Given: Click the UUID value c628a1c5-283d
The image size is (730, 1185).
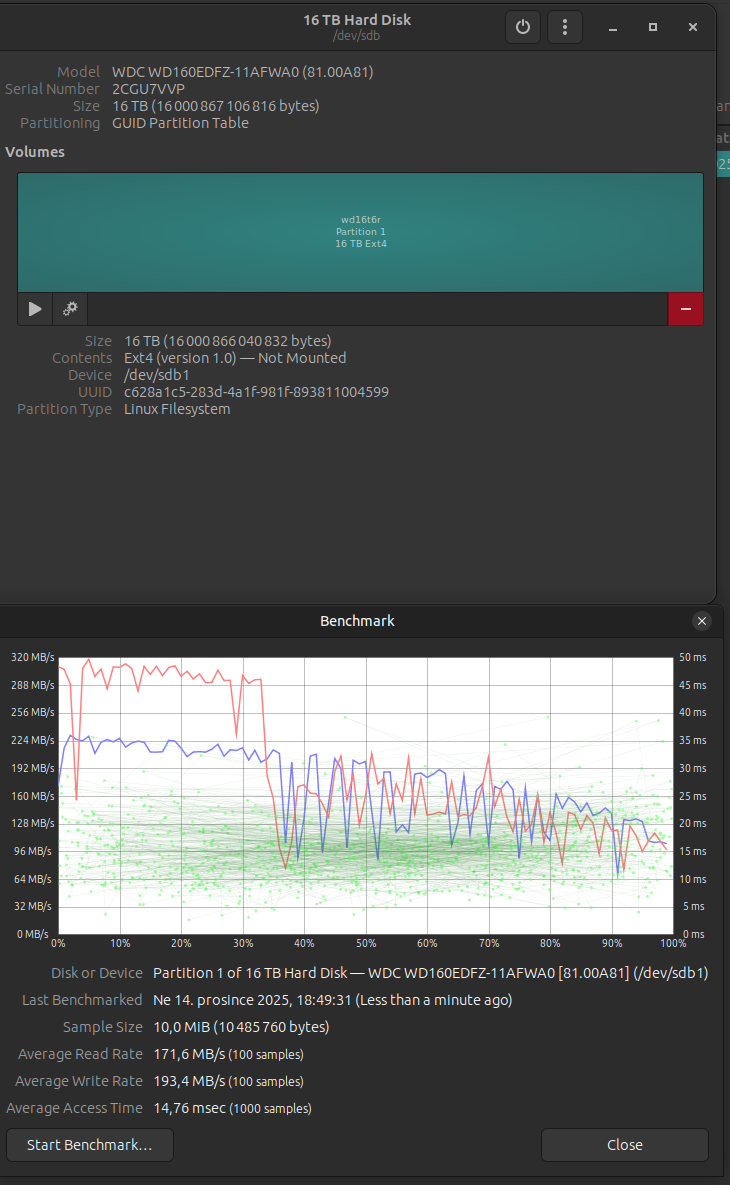Looking at the screenshot, I should (x=256, y=392).
